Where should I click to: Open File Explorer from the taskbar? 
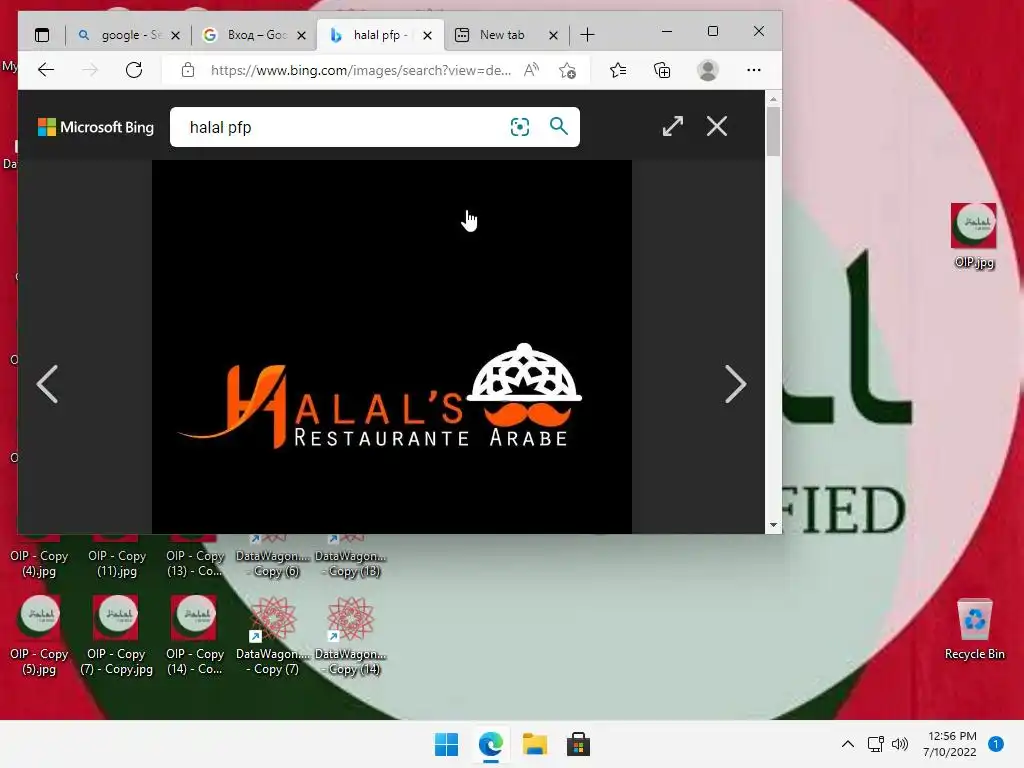pyautogui.click(x=534, y=744)
